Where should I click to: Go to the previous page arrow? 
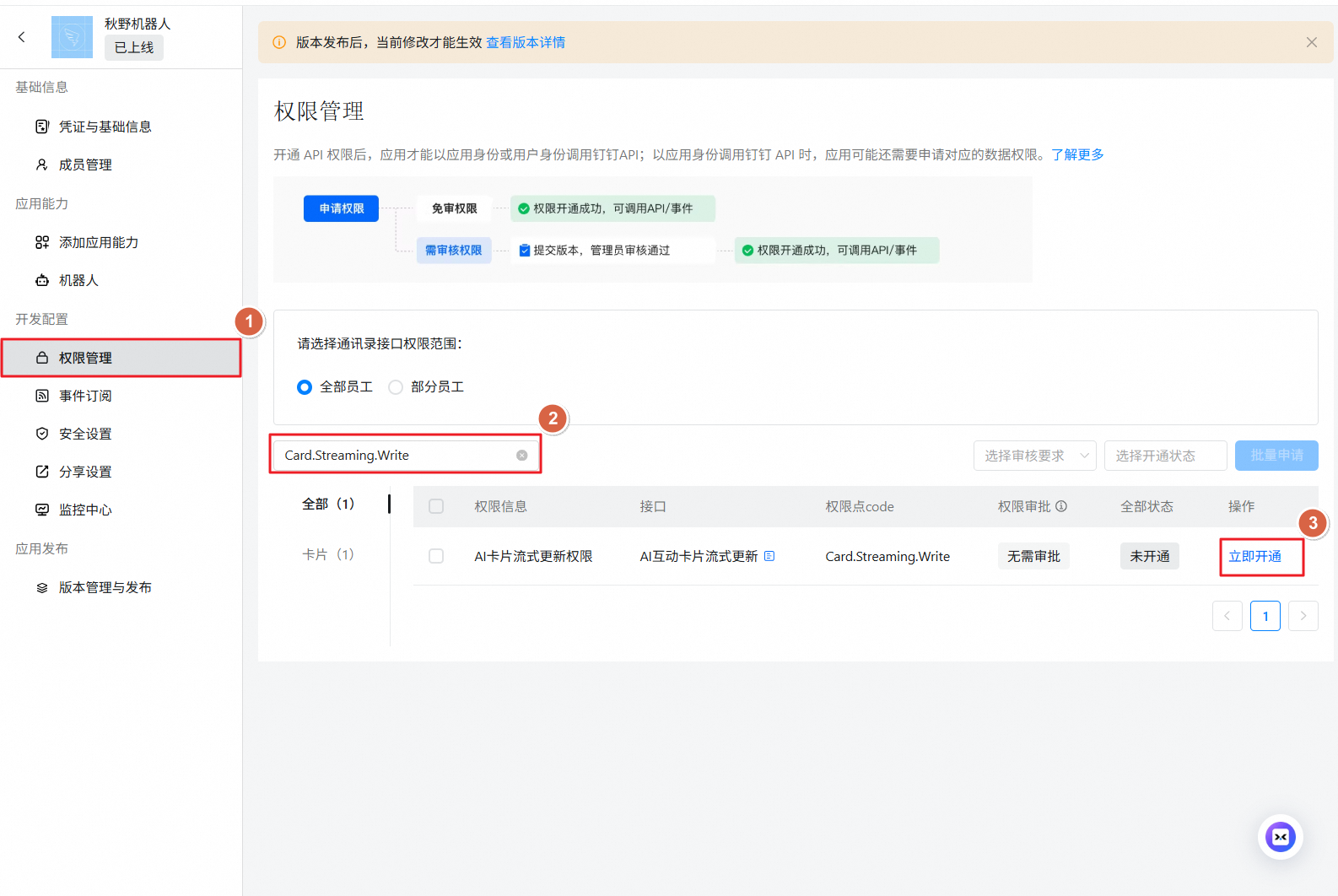1227,616
